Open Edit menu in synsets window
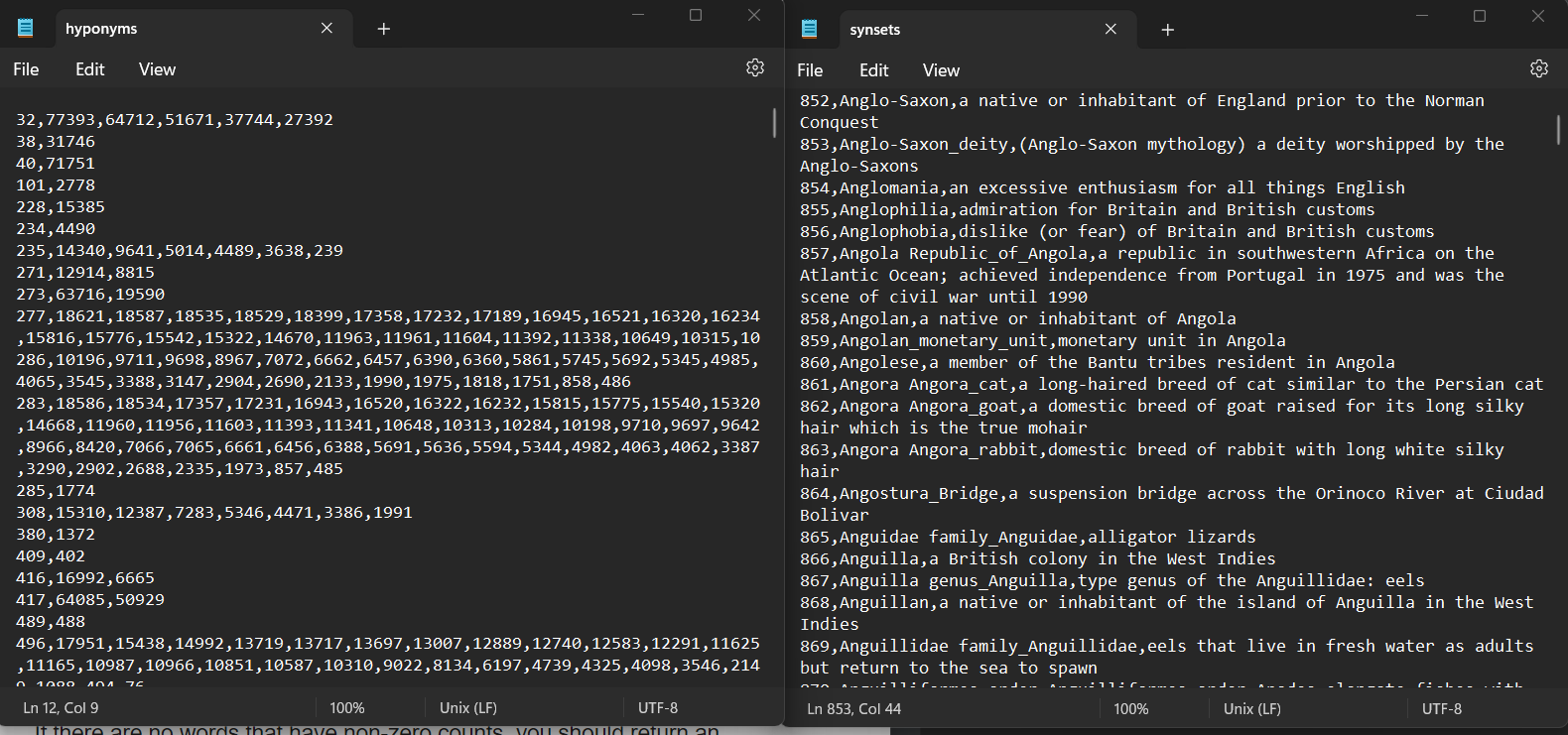 pos(873,70)
